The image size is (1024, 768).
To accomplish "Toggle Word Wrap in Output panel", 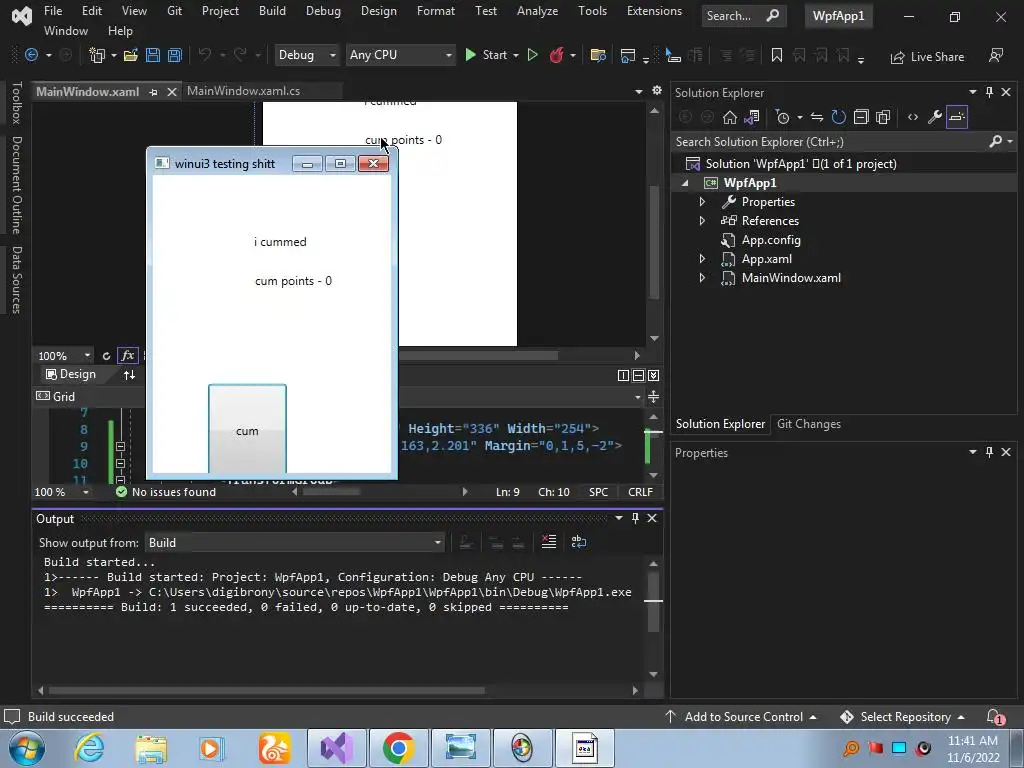I will click(x=579, y=542).
